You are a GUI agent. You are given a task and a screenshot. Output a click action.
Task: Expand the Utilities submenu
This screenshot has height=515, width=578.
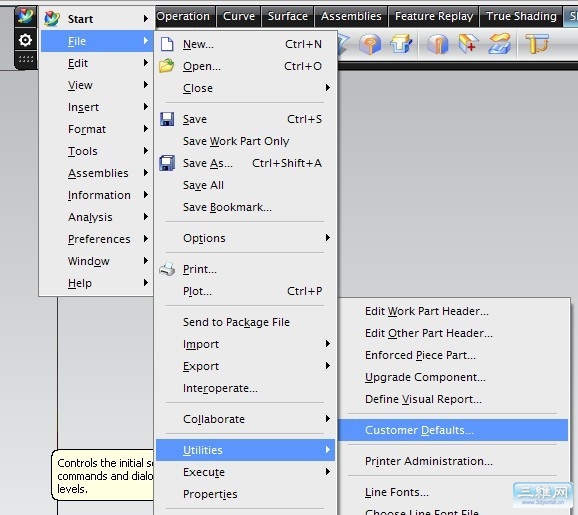245,450
